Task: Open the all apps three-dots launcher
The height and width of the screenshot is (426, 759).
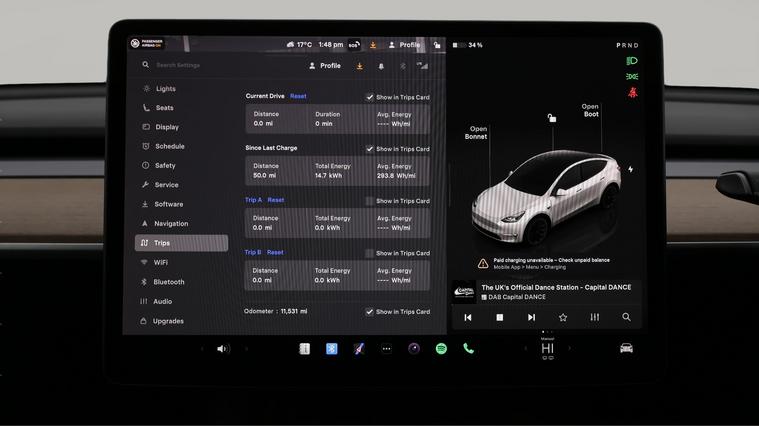Action: (x=386, y=349)
